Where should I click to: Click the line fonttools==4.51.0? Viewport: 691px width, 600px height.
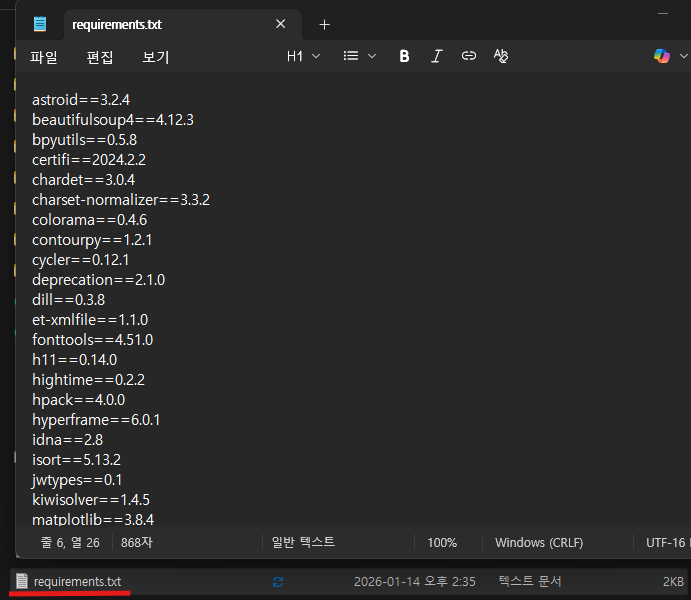pyautogui.click(x=93, y=340)
